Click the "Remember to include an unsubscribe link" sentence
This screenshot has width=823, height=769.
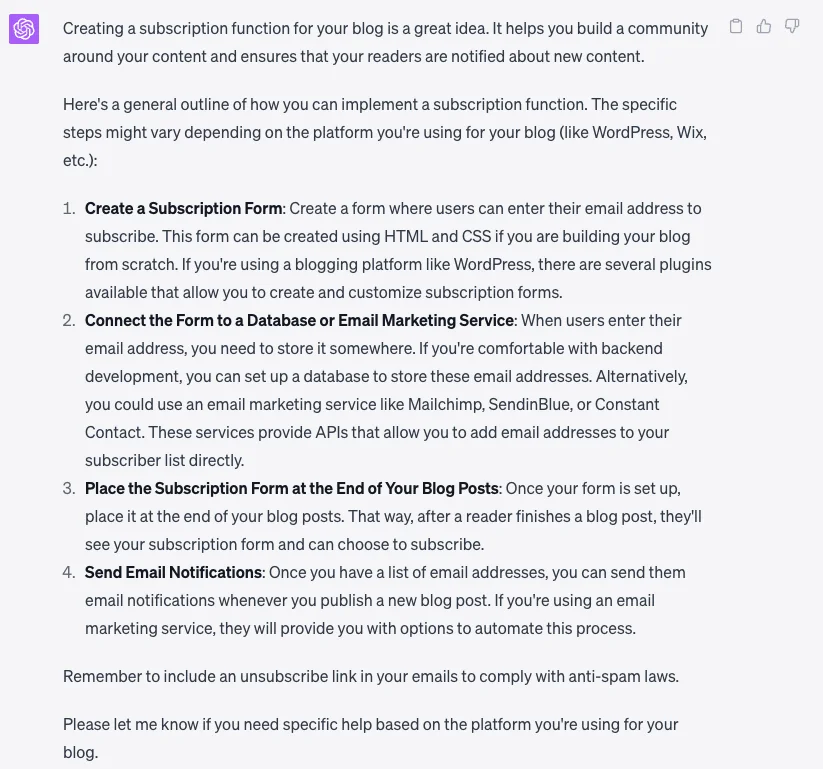click(x=300, y=676)
